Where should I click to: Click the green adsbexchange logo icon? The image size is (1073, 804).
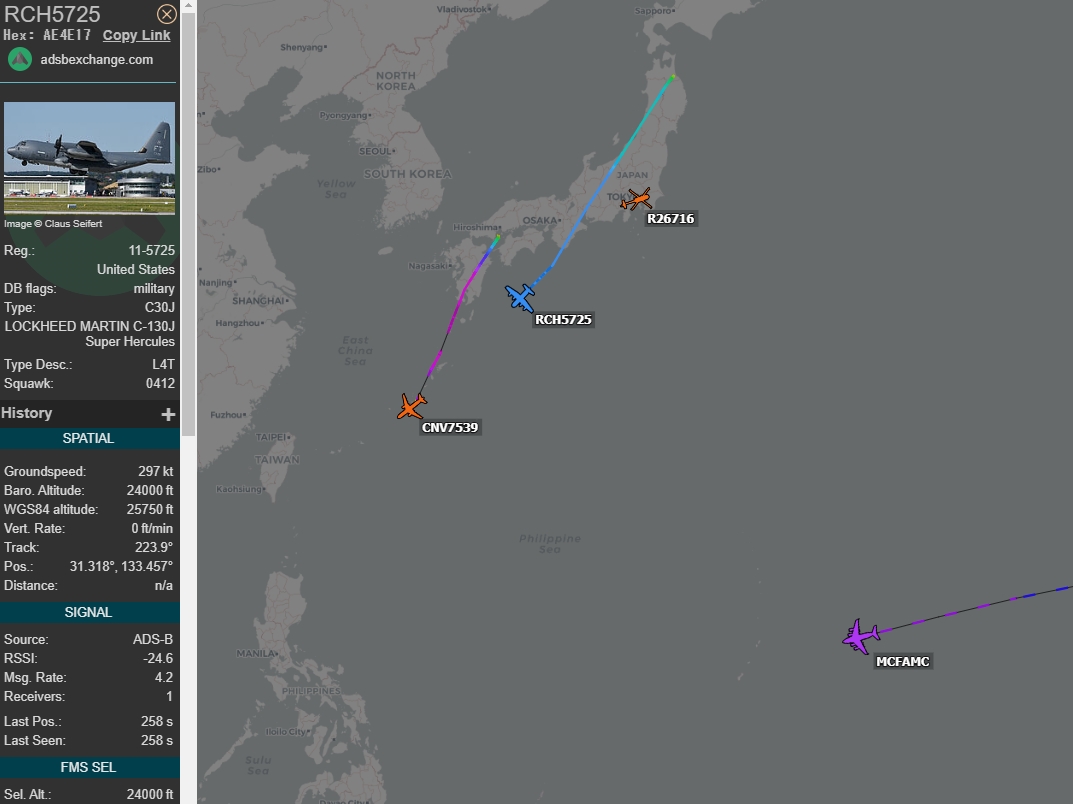click(20, 60)
